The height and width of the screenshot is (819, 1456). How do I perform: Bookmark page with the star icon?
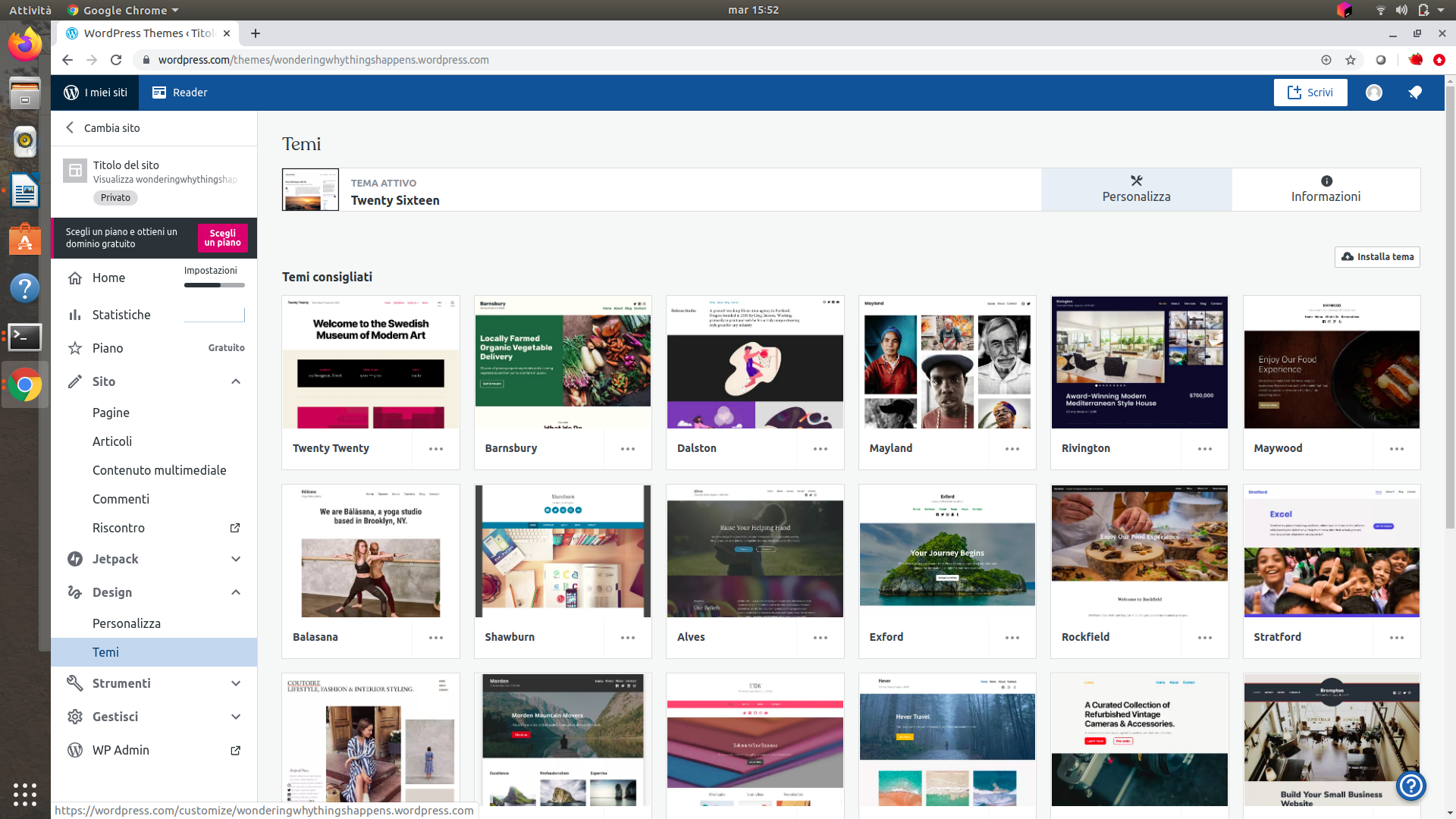coord(1350,60)
